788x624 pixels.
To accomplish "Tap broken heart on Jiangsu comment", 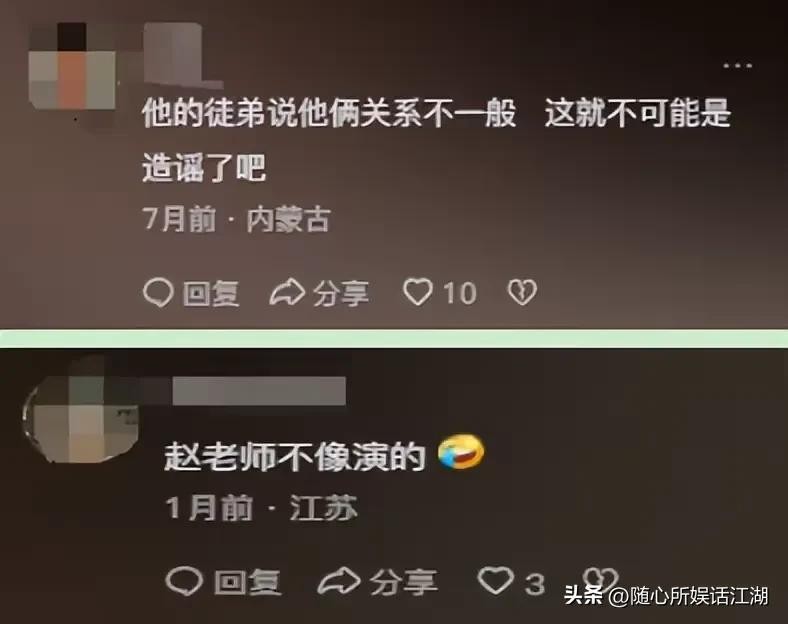I will [x=600, y=580].
